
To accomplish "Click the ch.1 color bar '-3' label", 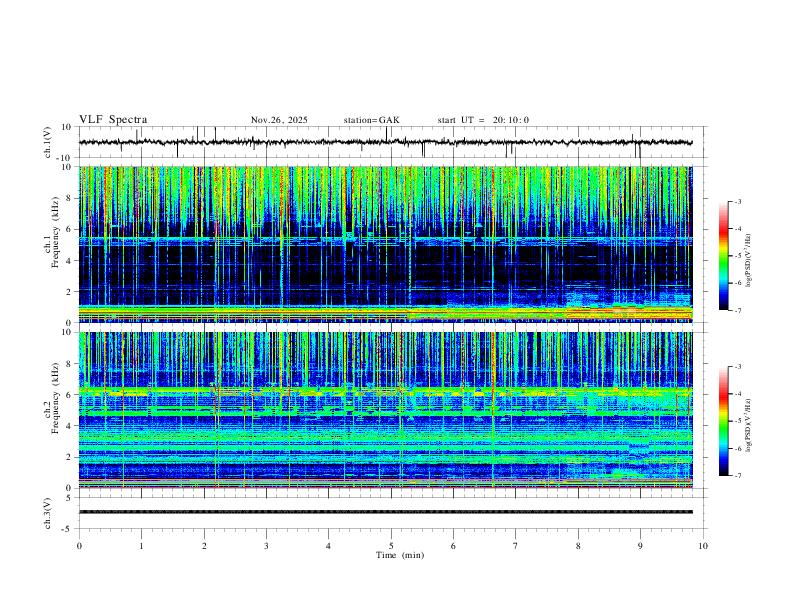I will pos(737,201).
